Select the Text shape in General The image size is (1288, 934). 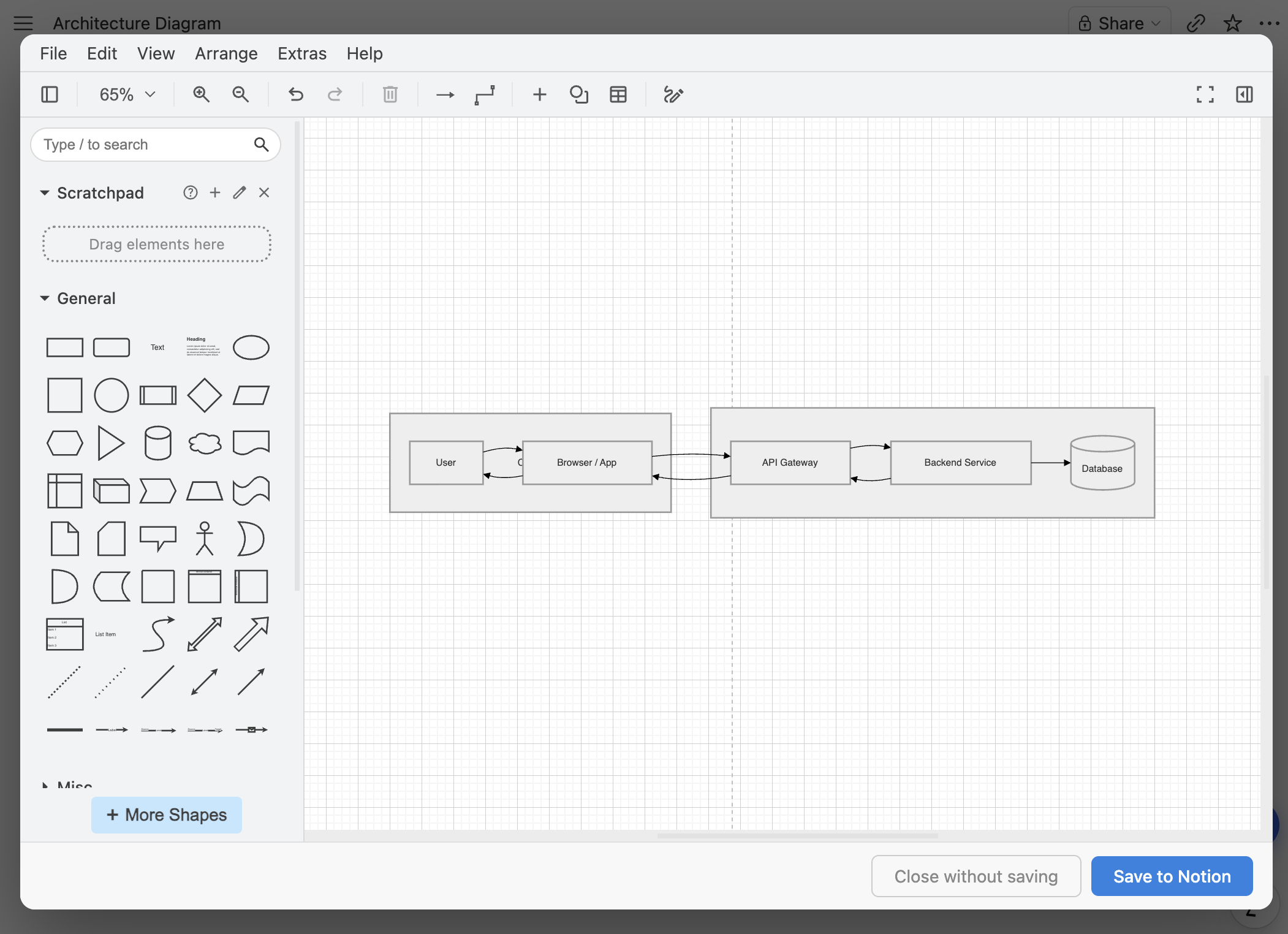(157, 347)
